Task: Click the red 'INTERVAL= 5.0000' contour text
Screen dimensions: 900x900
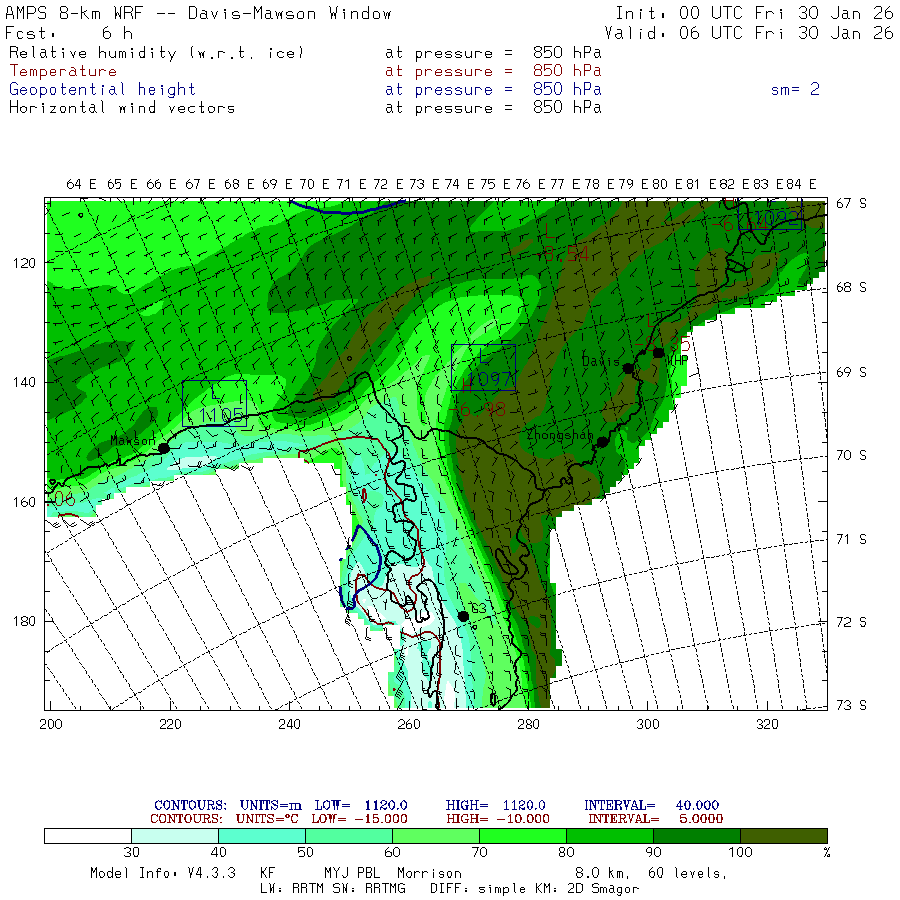Action: [x=655, y=818]
